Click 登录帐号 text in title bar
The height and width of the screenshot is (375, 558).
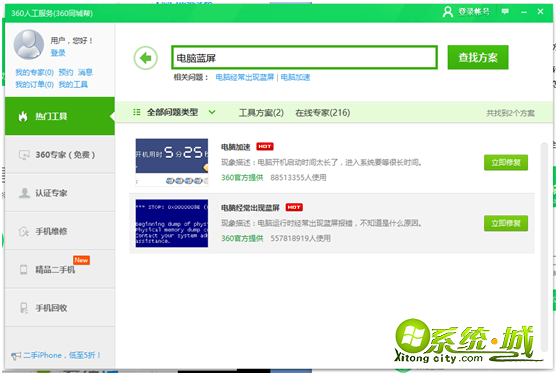[x=474, y=12]
